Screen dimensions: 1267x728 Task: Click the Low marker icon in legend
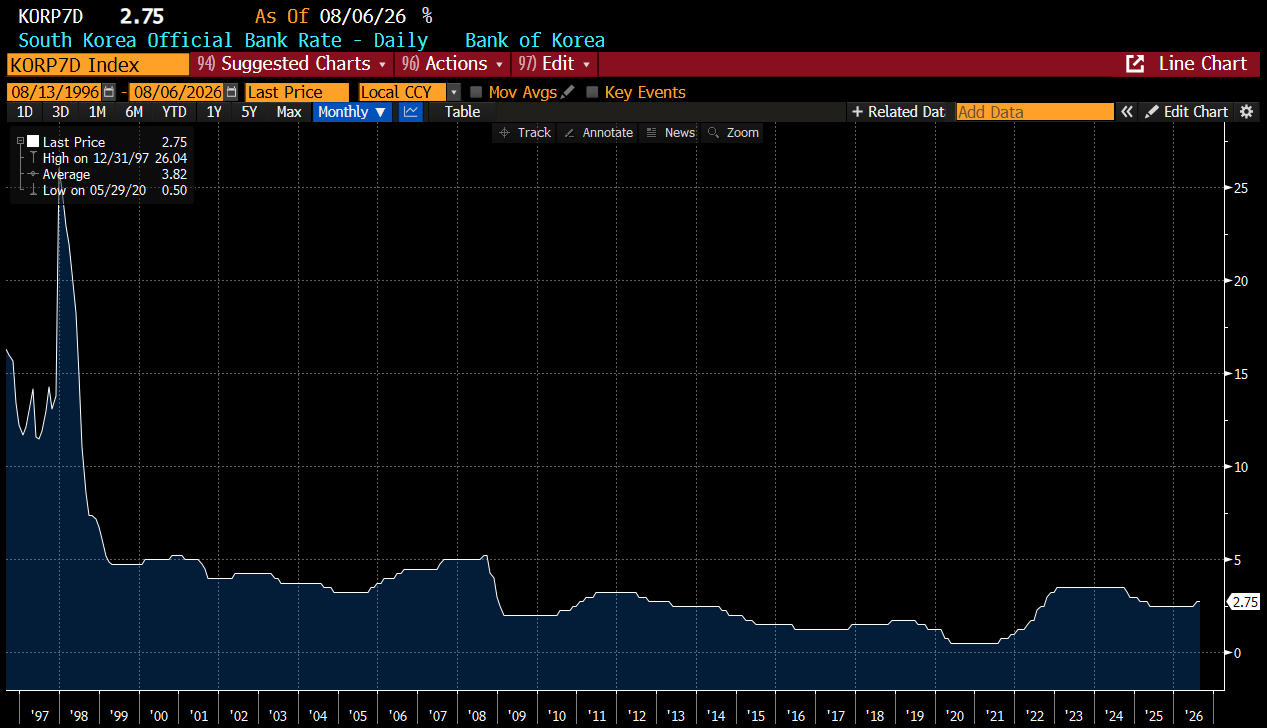(x=33, y=190)
